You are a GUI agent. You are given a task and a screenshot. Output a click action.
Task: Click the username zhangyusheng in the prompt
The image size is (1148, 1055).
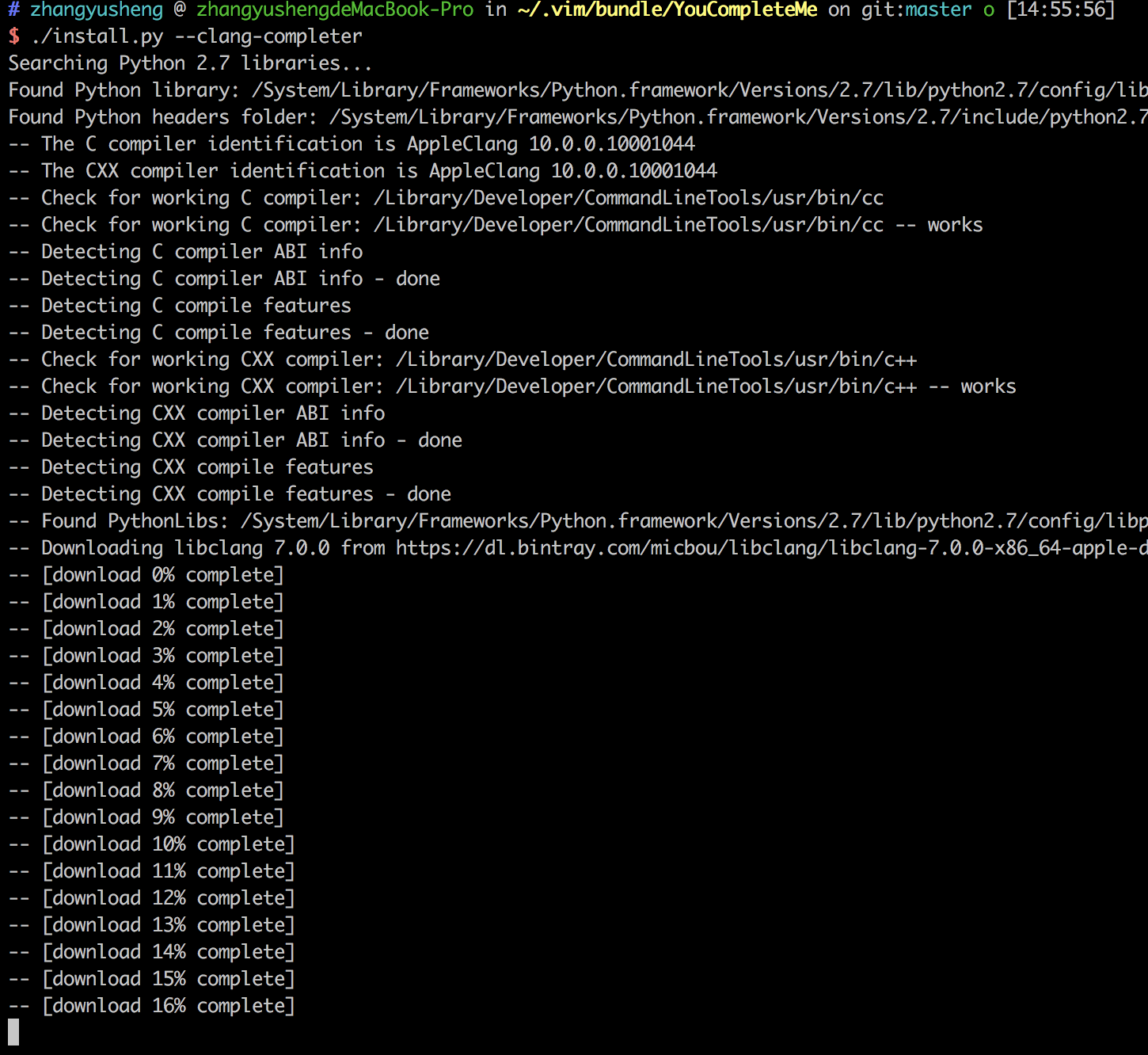click(x=97, y=10)
